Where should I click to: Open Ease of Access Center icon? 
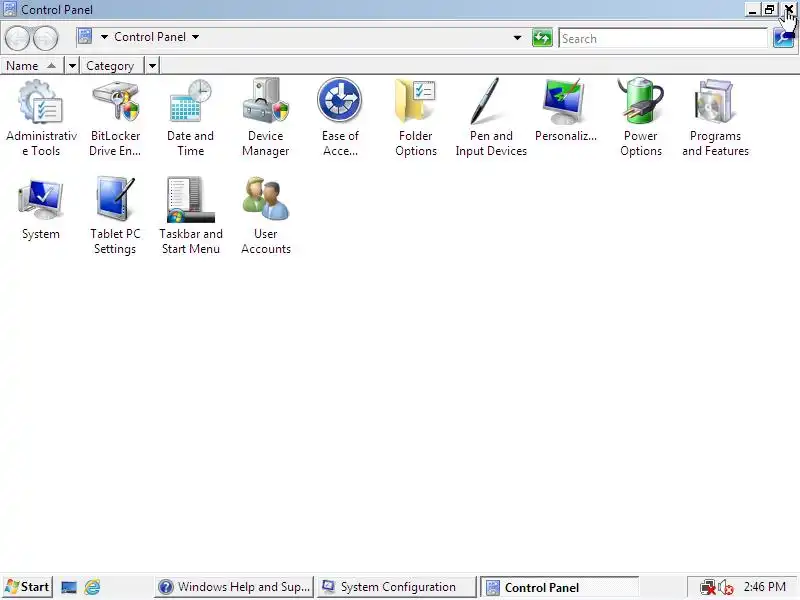pyautogui.click(x=340, y=117)
